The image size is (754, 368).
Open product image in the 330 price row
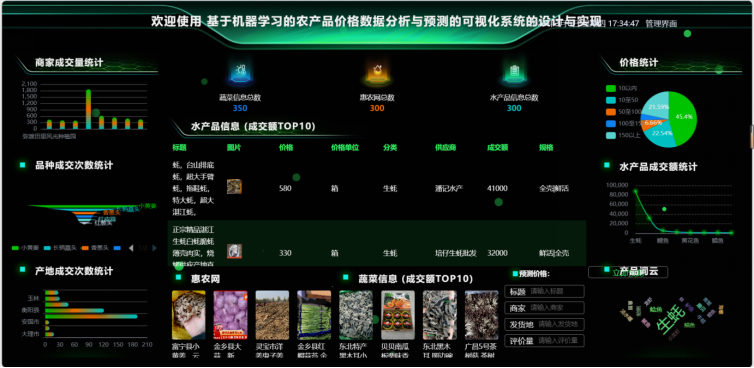point(234,251)
